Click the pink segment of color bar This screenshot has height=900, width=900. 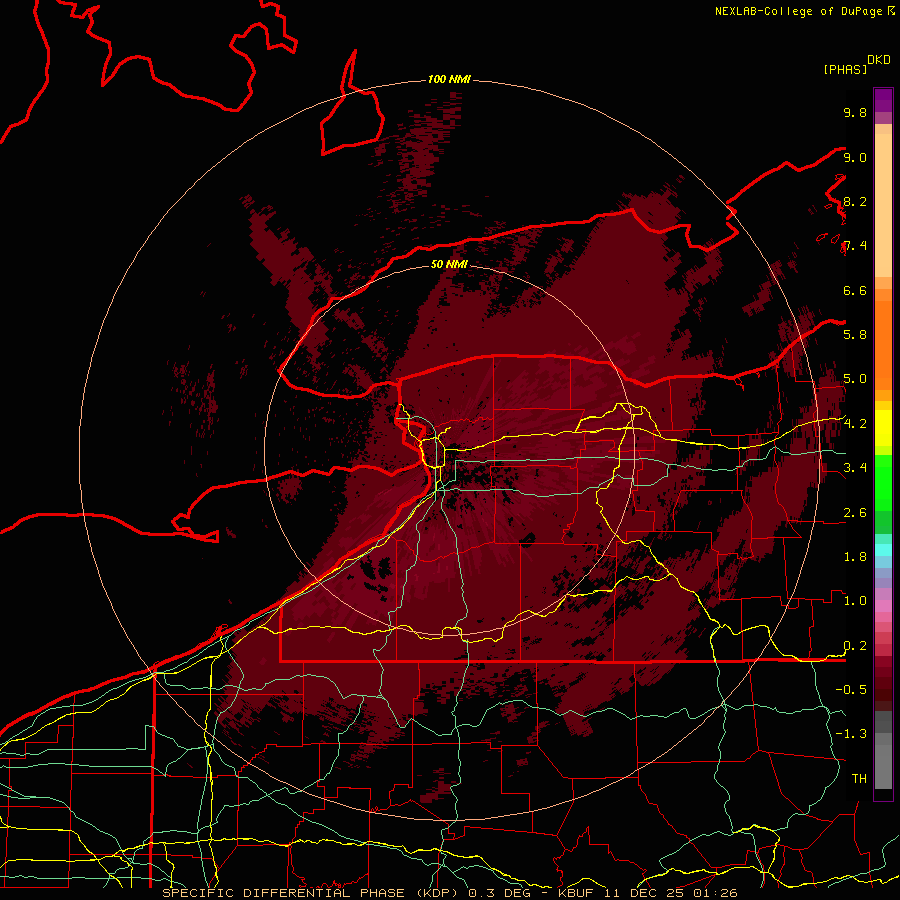[x=883, y=606]
